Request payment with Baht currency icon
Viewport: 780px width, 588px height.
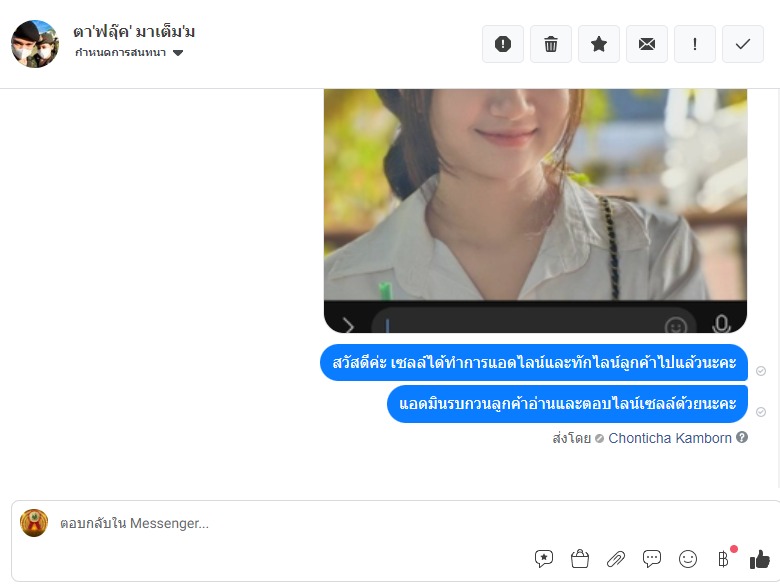pyautogui.click(x=723, y=559)
